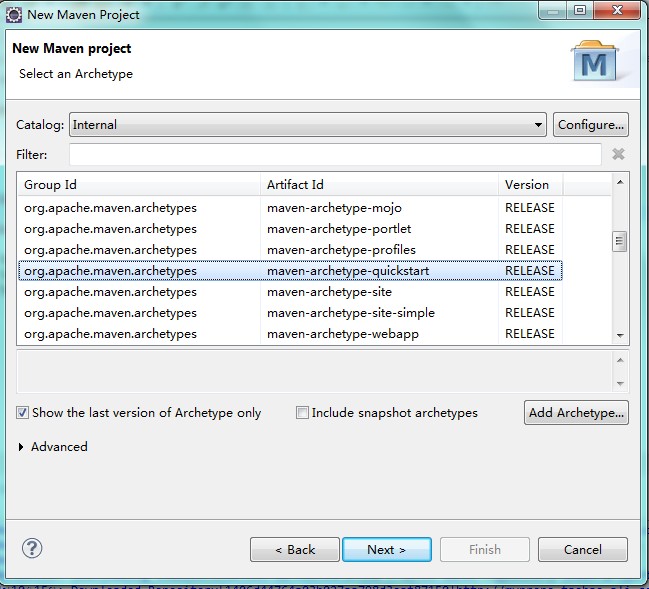
Task: Click description box scroll up arrow
Action: coord(620,360)
